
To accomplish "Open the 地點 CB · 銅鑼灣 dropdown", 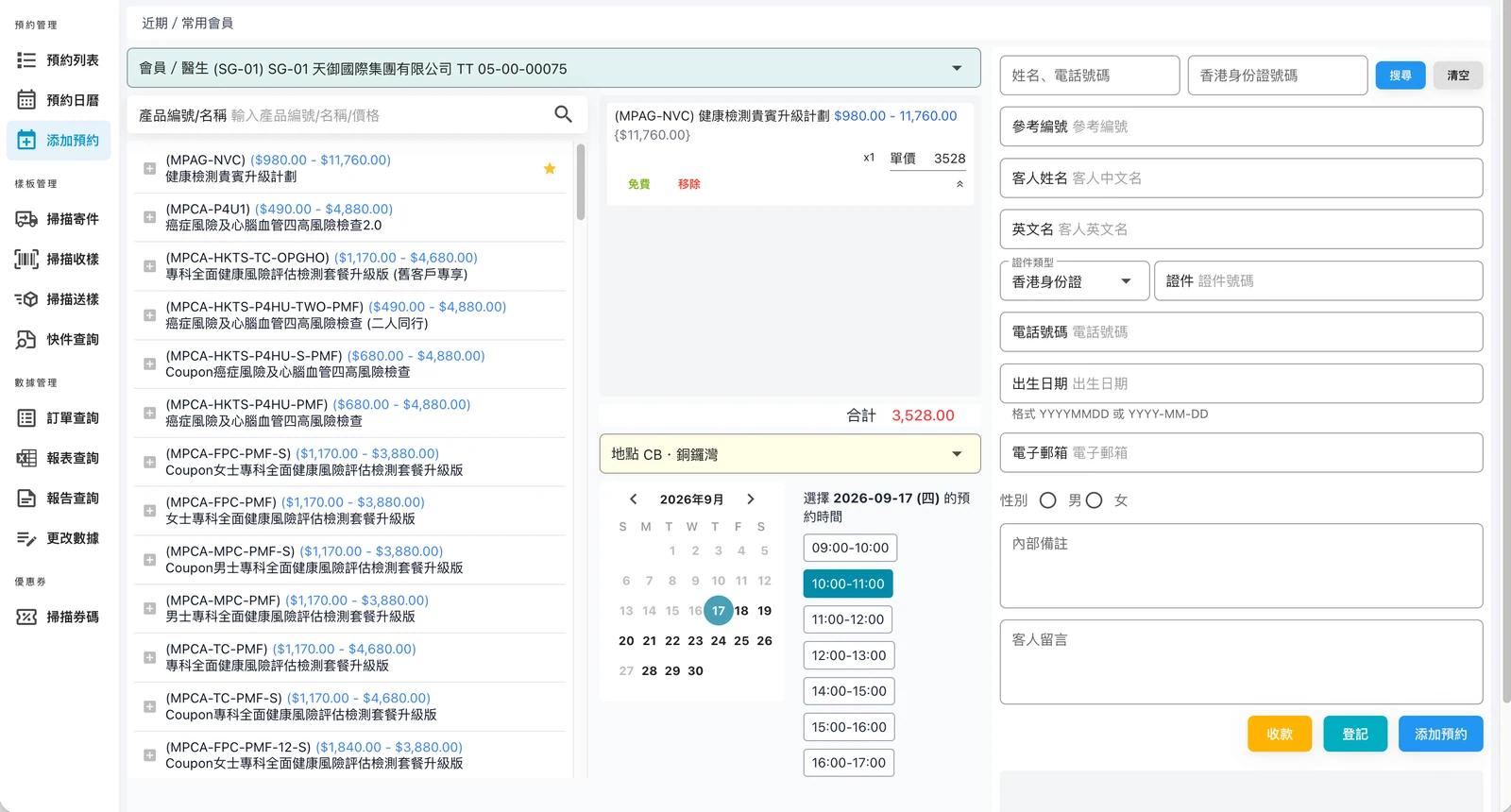I will click(x=790, y=454).
